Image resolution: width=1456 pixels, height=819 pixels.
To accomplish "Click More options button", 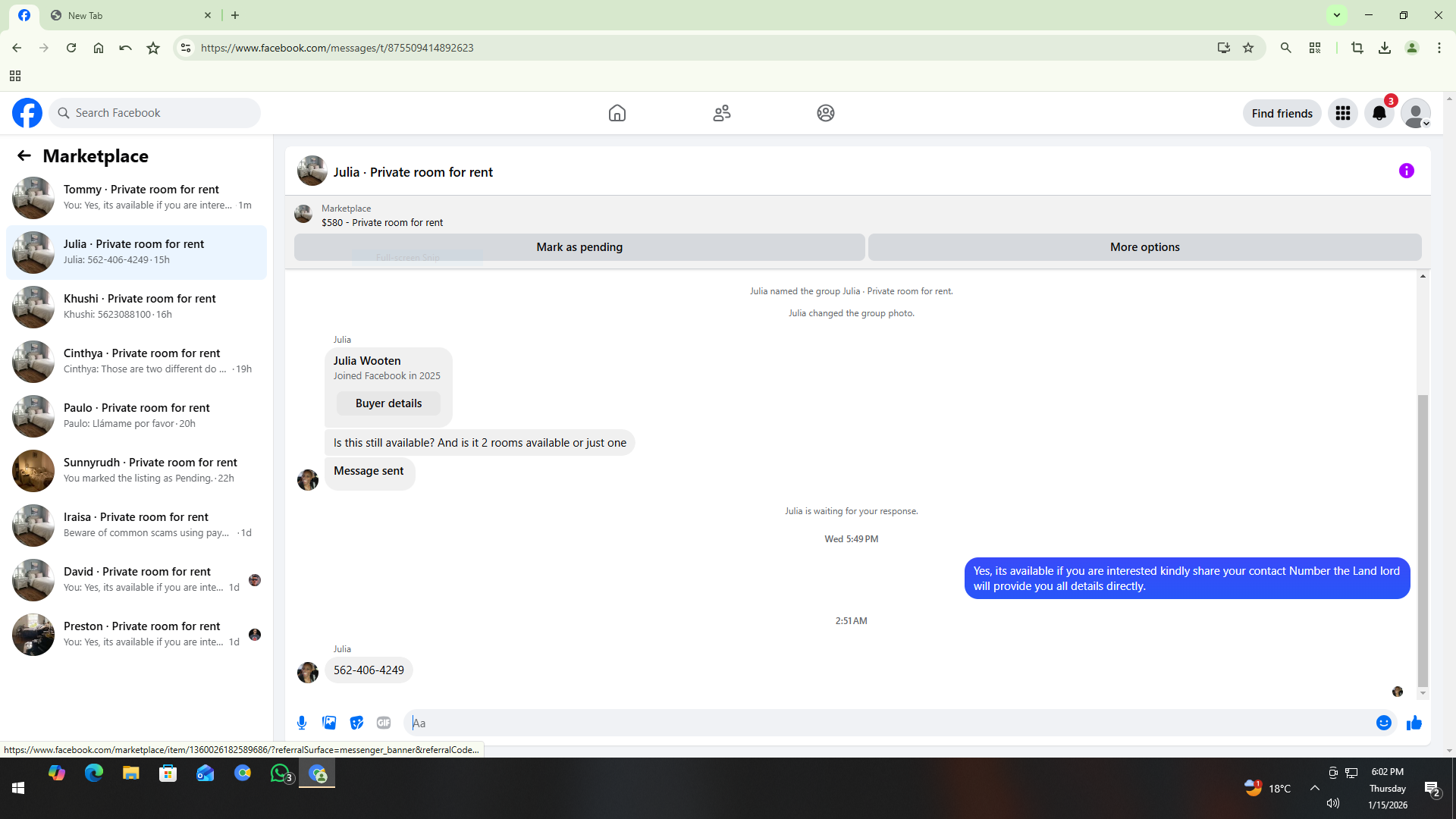I will click(x=1144, y=247).
